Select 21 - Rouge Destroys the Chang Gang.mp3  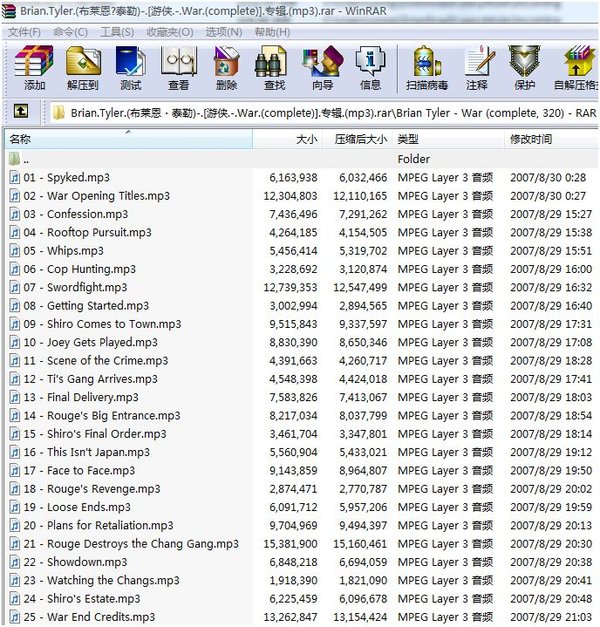131,544
